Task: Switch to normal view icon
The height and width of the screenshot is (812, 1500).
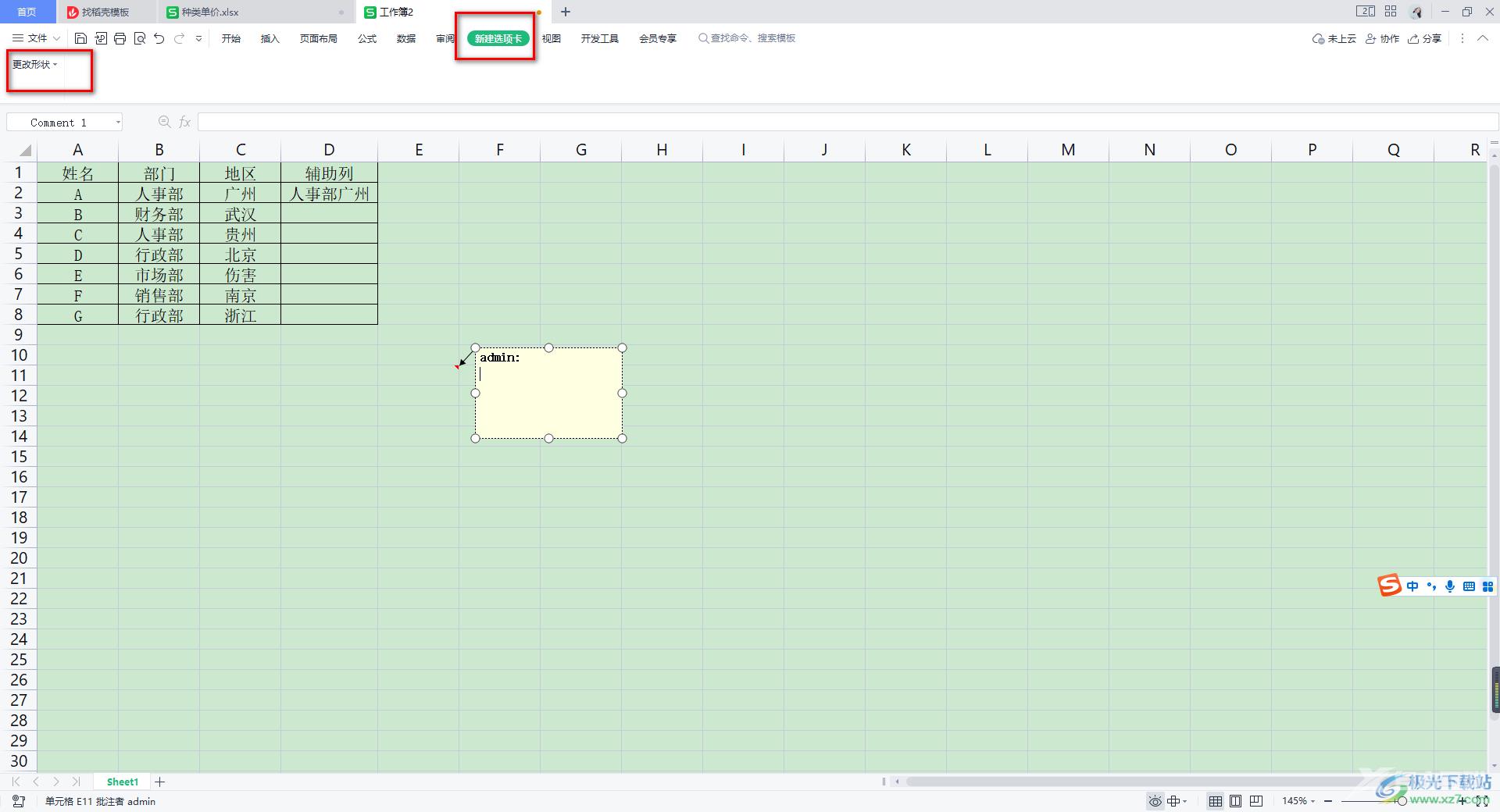Action: point(1216,801)
